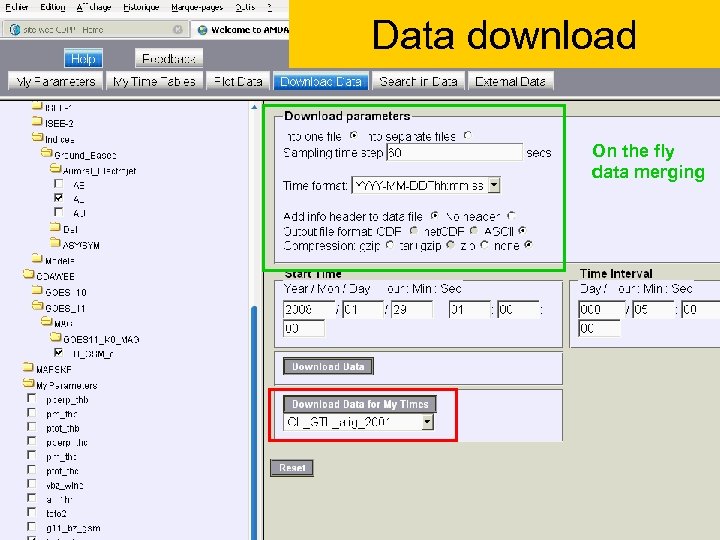Screen dimensions: 720x540
Task: Check the ptot_thb parameter checkbox
Action: [31, 427]
